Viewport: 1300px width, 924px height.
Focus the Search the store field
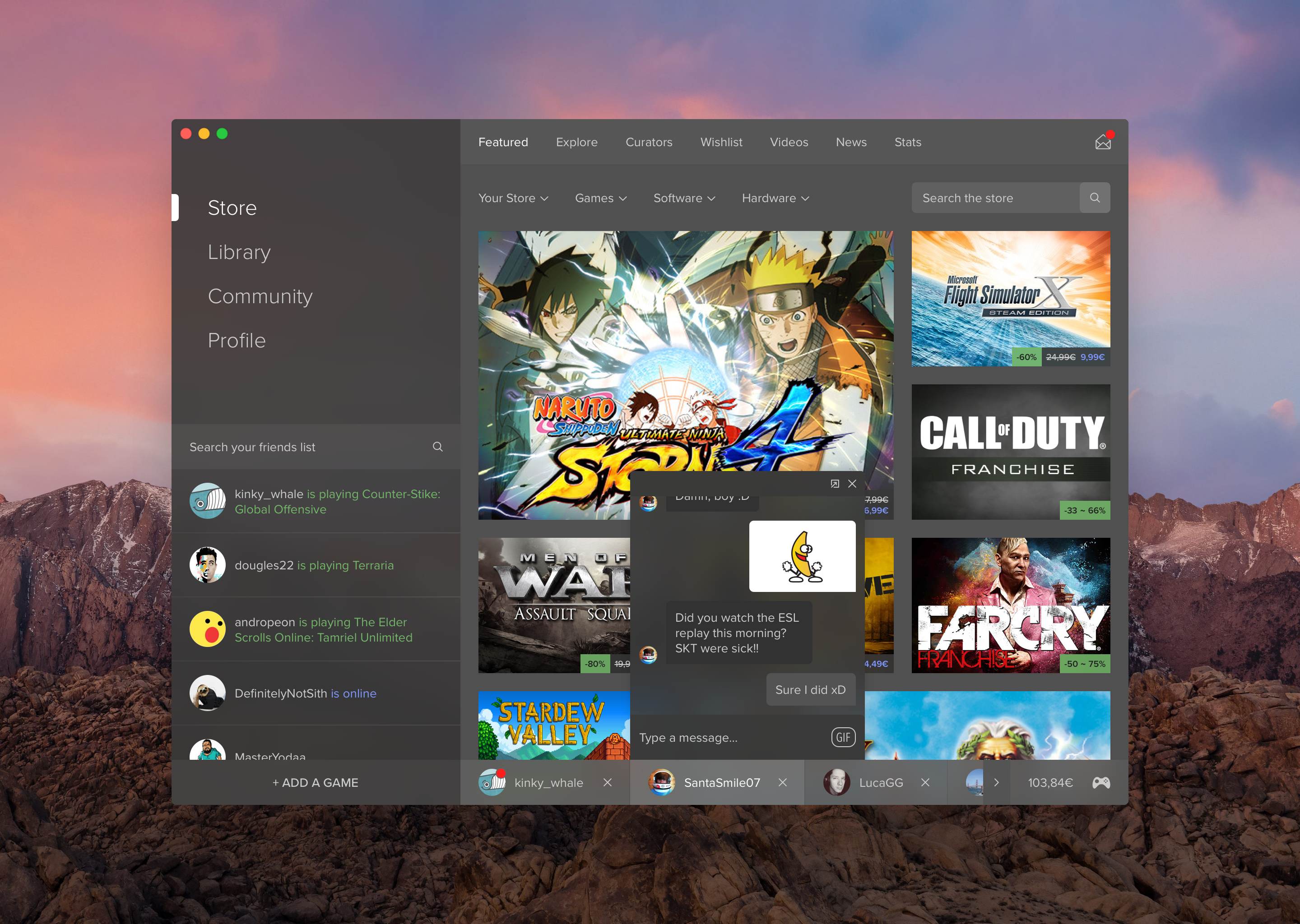pos(995,198)
